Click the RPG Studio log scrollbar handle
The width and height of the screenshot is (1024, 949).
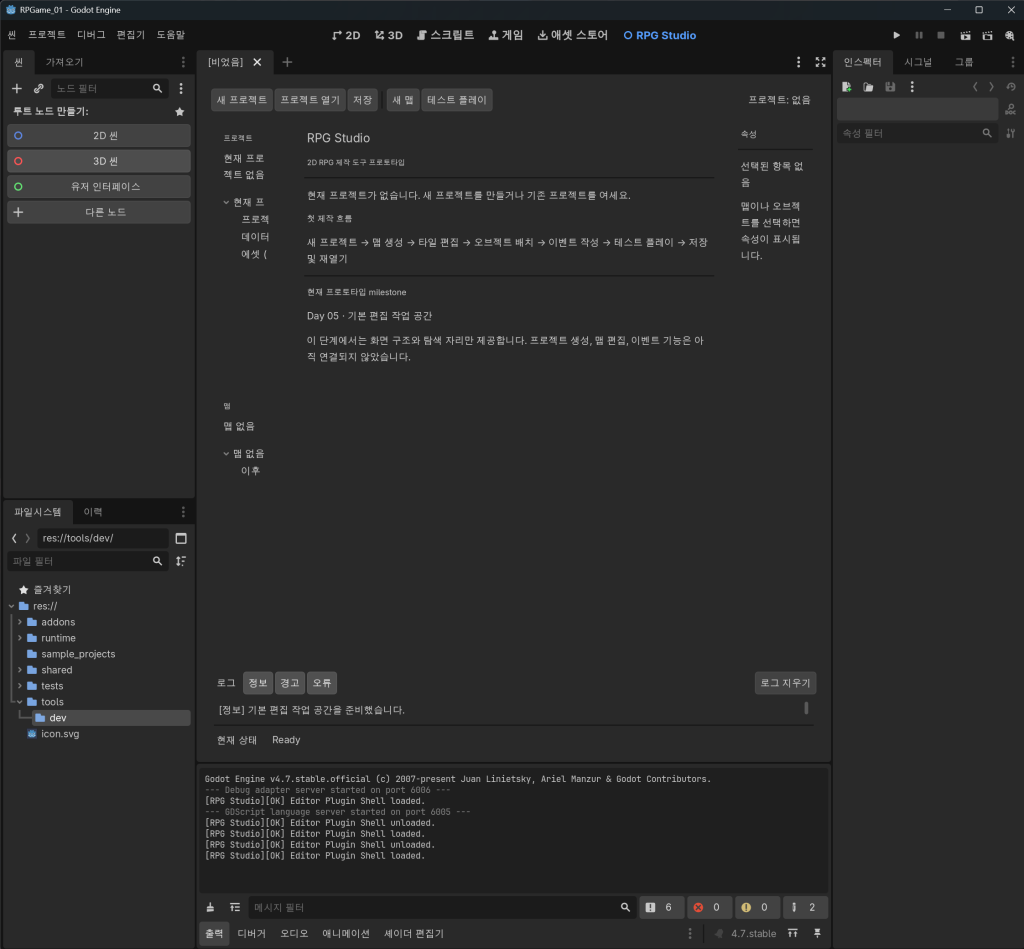click(807, 708)
